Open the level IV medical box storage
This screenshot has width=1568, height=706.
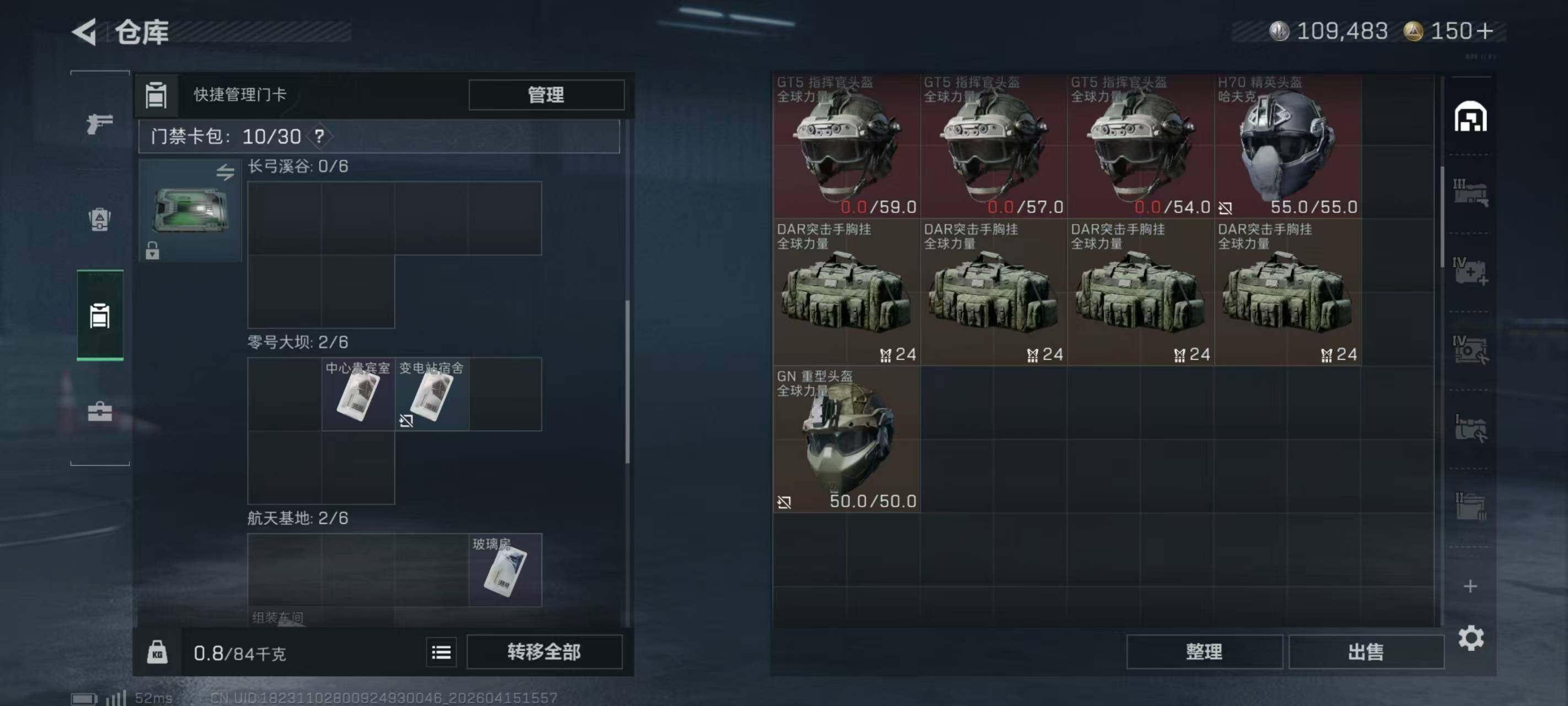pyautogui.click(x=1470, y=270)
